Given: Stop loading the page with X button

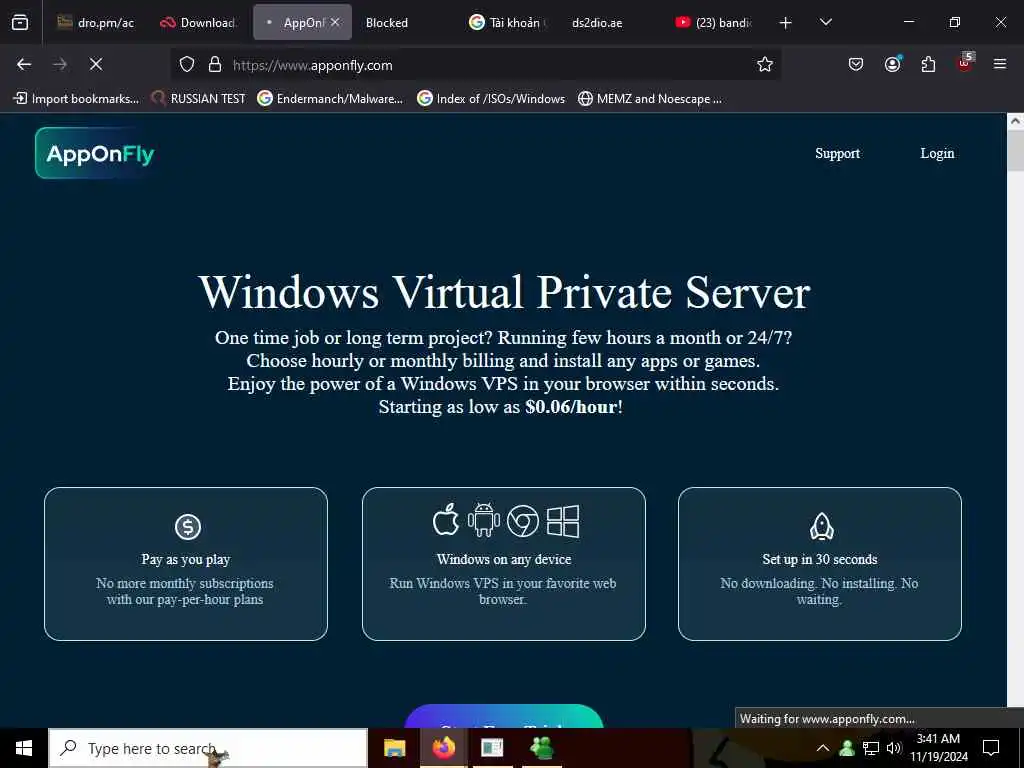Looking at the screenshot, I should click(95, 64).
